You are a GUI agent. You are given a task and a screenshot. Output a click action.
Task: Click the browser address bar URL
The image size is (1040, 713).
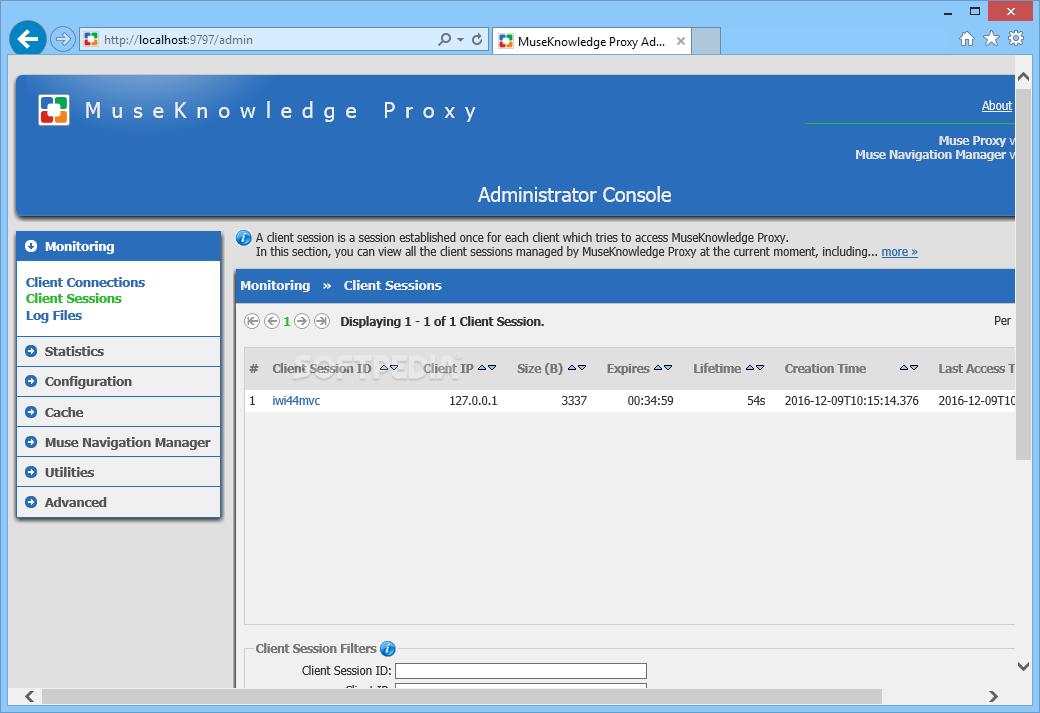coord(178,40)
